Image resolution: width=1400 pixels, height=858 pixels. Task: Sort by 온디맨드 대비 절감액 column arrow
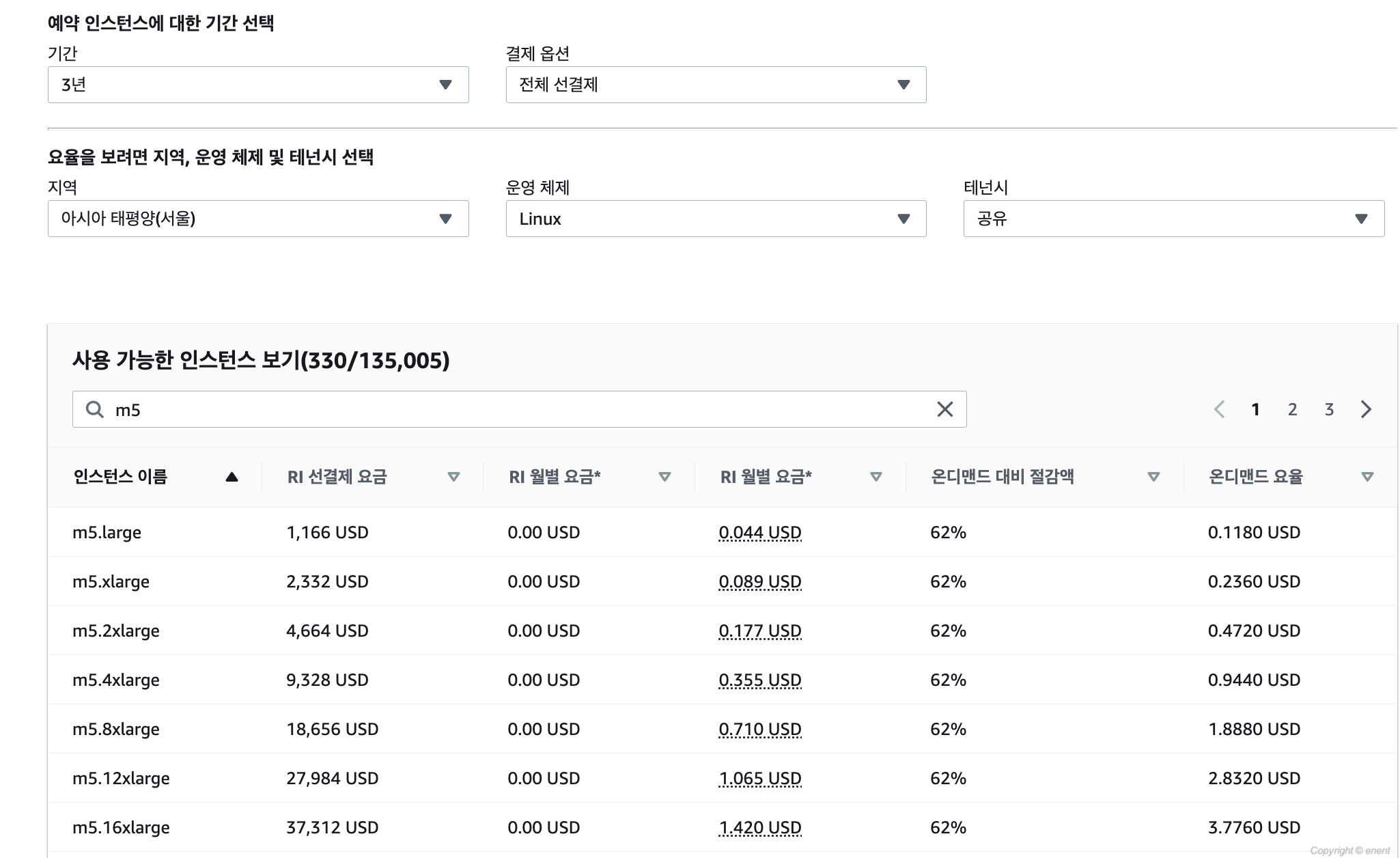[x=1153, y=477]
